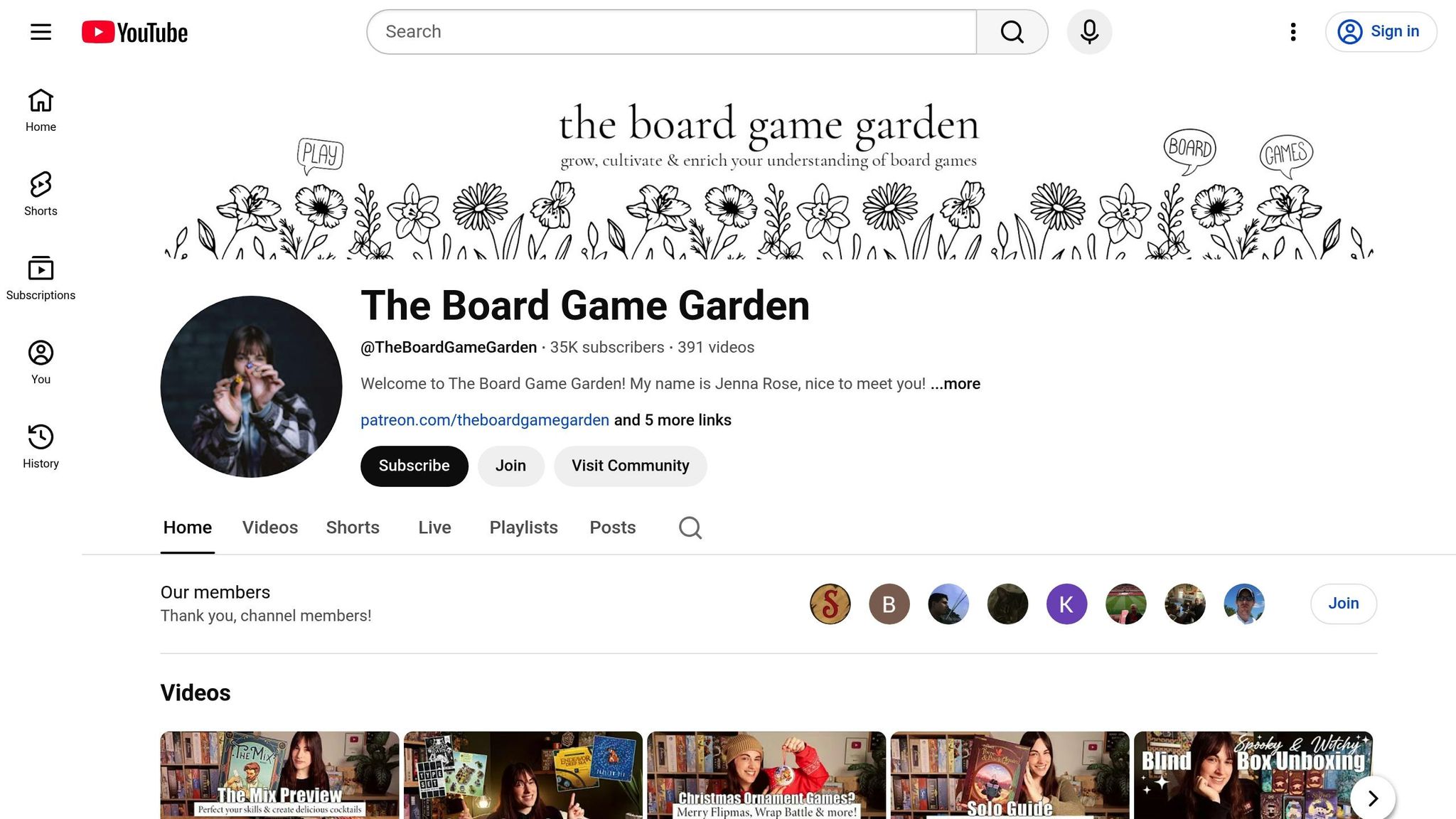
Task: Click the YouTube logo
Action: [134, 32]
